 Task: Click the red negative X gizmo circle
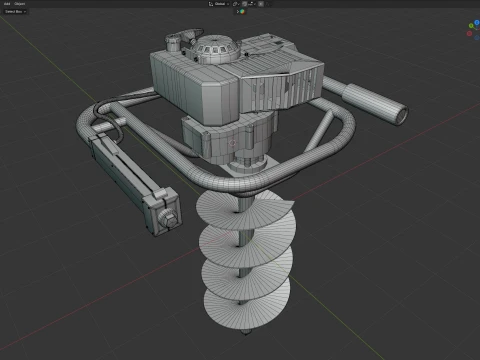click(469, 34)
